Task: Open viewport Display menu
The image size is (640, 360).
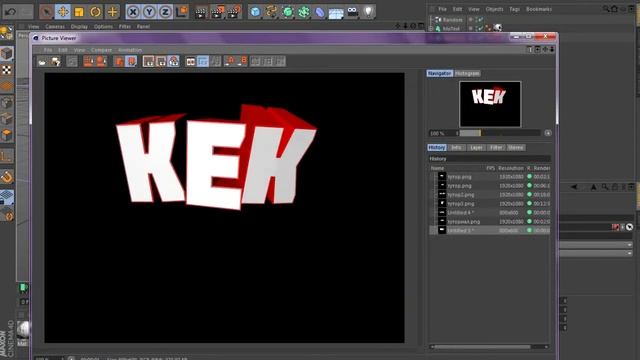Action: 79,27
